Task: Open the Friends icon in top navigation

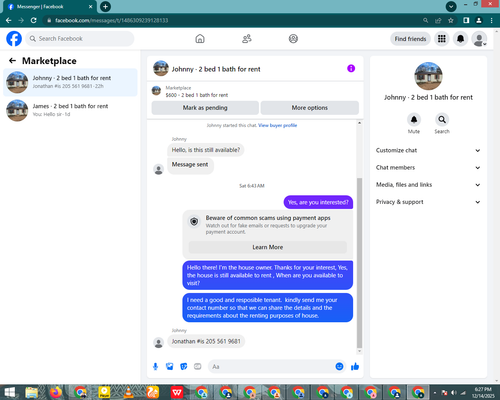Action: pyautogui.click(x=247, y=39)
